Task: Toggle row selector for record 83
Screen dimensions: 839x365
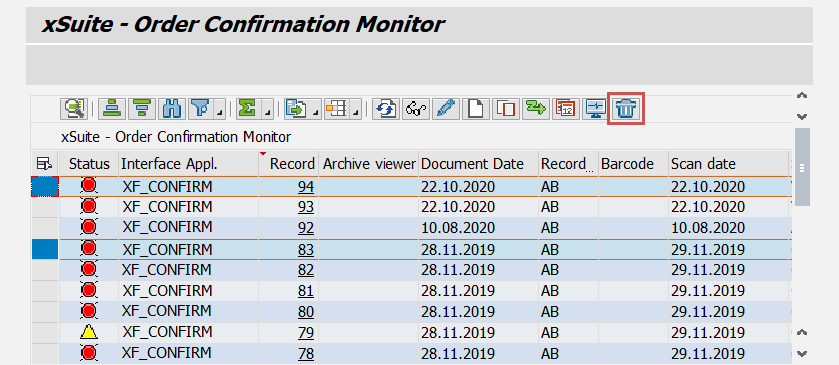Action: click(45, 249)
